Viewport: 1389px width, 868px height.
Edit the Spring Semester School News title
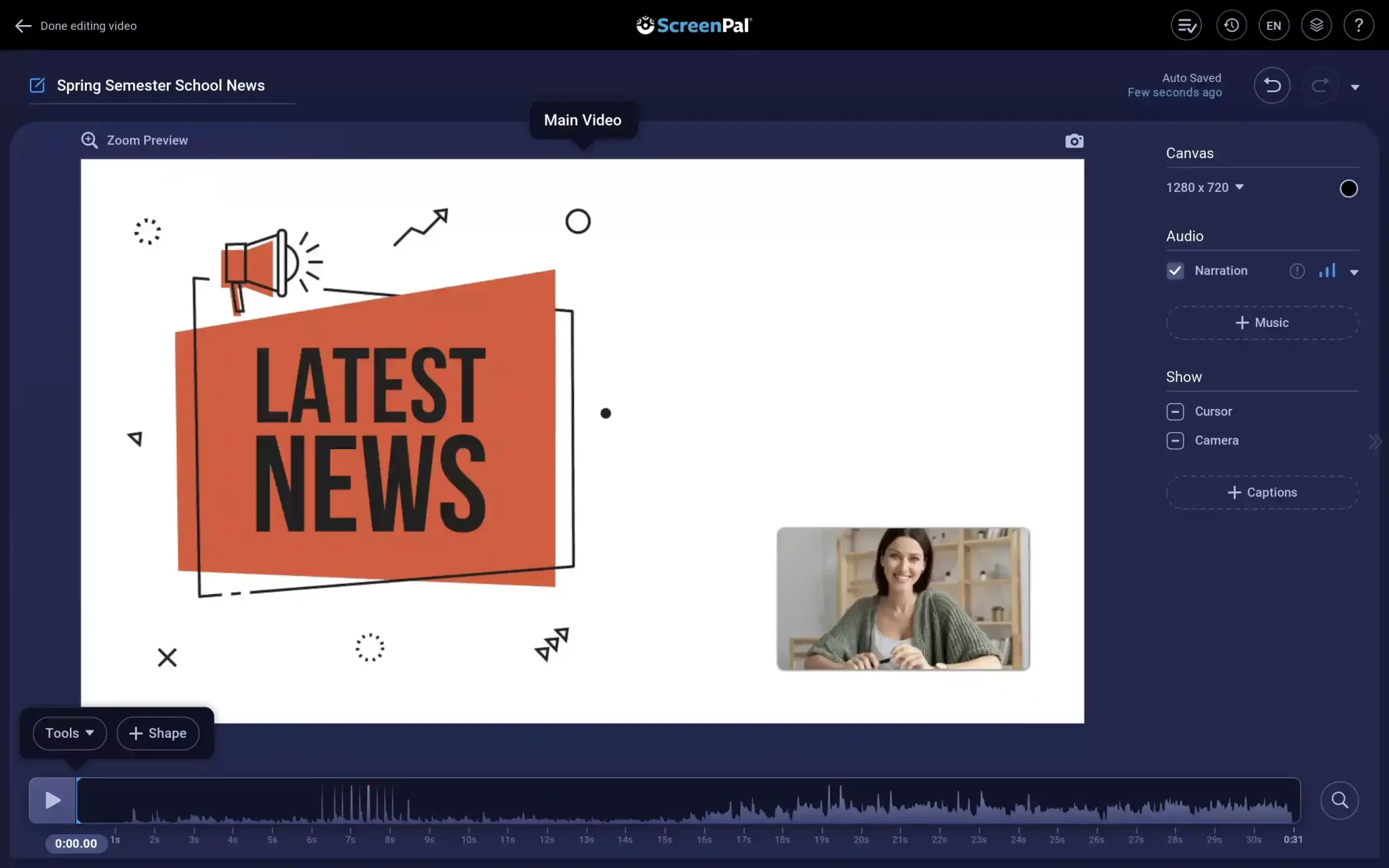click(161, 85)
